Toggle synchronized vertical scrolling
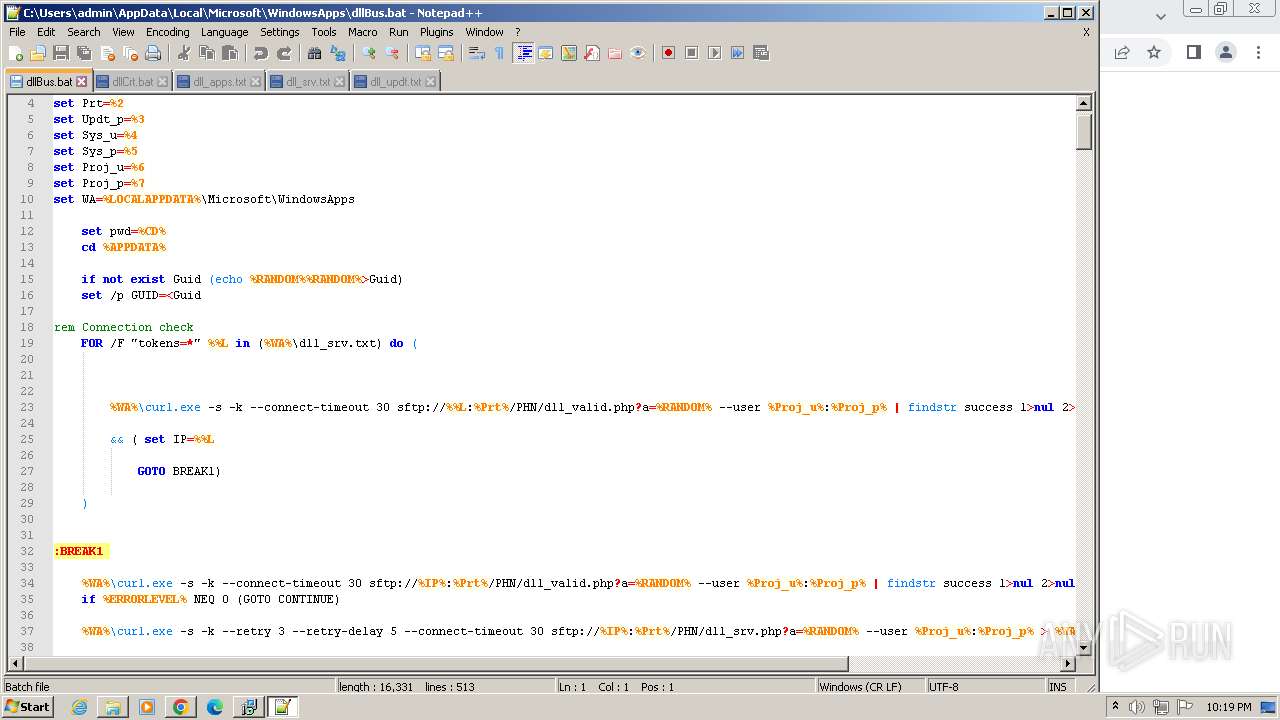Image resolution: width=1280 pixels, height=720 pixels. tap(423, 53)
